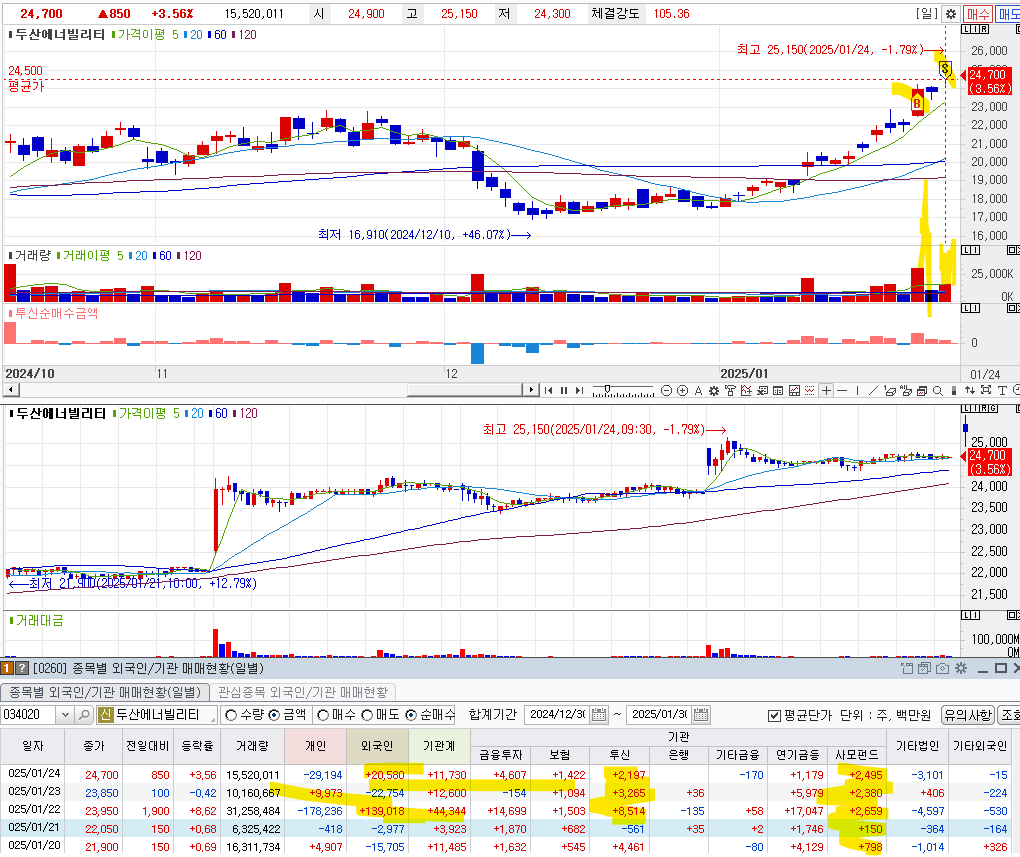The height and width of the screenshot is (857, 1020).
Task: Jump to the chart start with skip-back control
Action: pos(548,390)
